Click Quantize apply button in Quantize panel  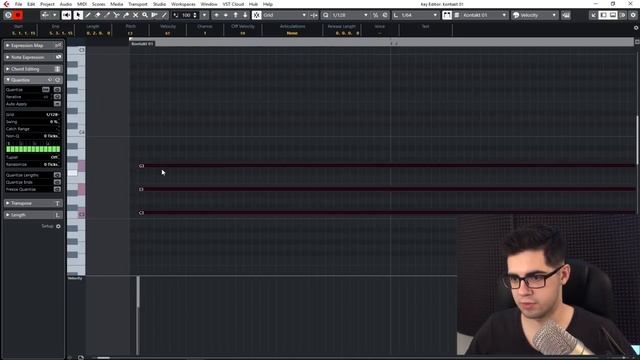click(x=57, y=89)
